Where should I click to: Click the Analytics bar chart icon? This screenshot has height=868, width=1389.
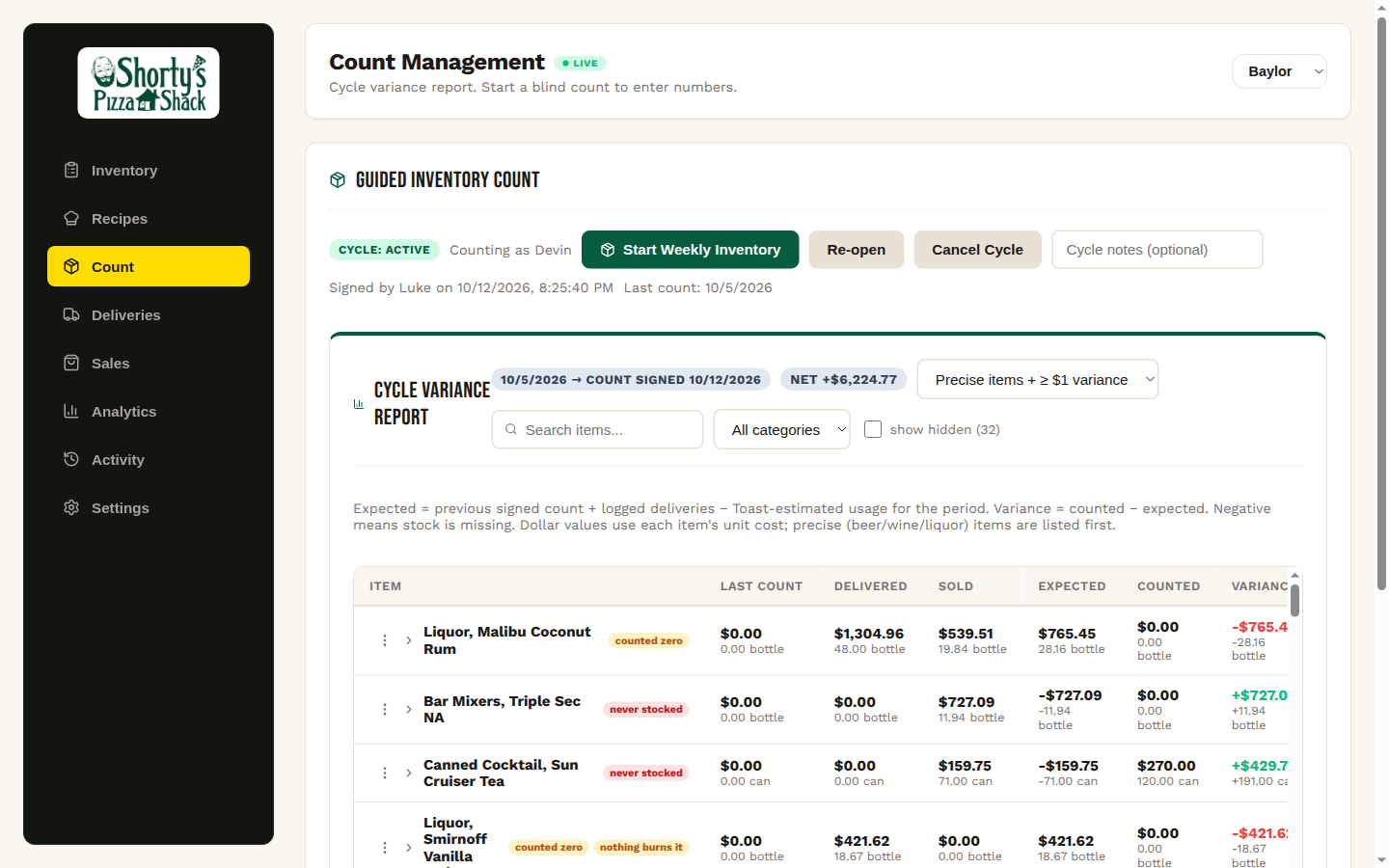click(71, 411)
